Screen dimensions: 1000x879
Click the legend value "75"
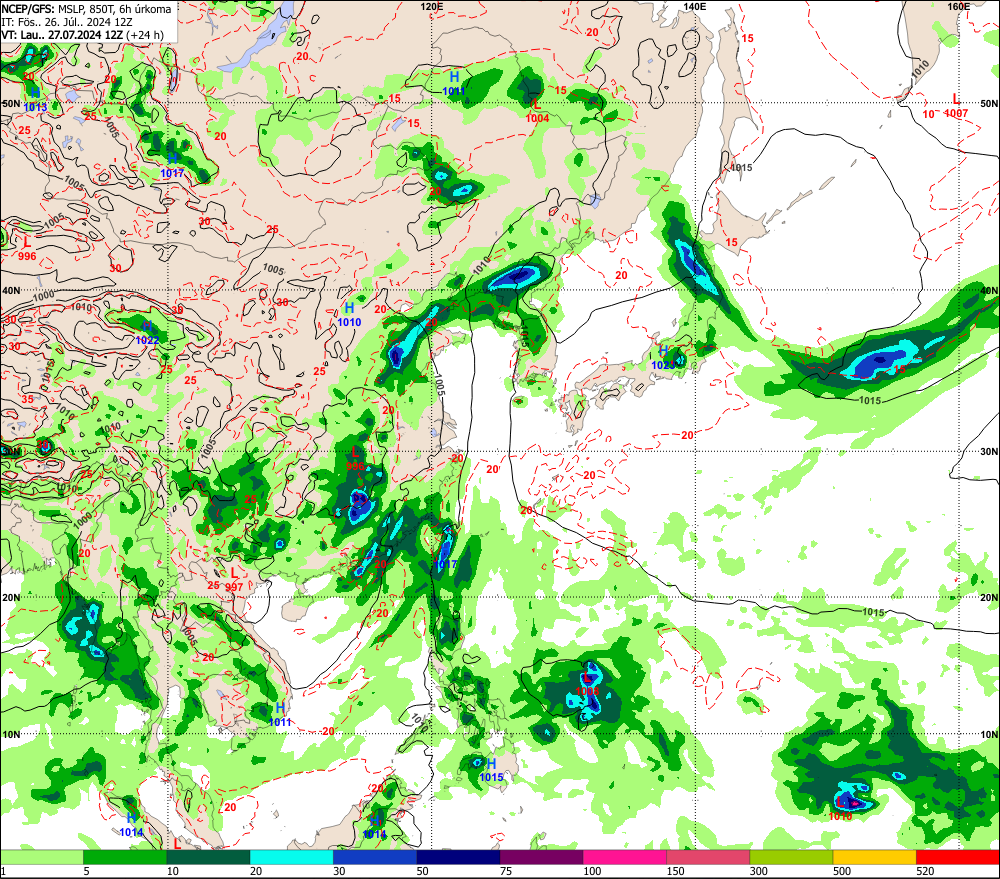(506, 871)
